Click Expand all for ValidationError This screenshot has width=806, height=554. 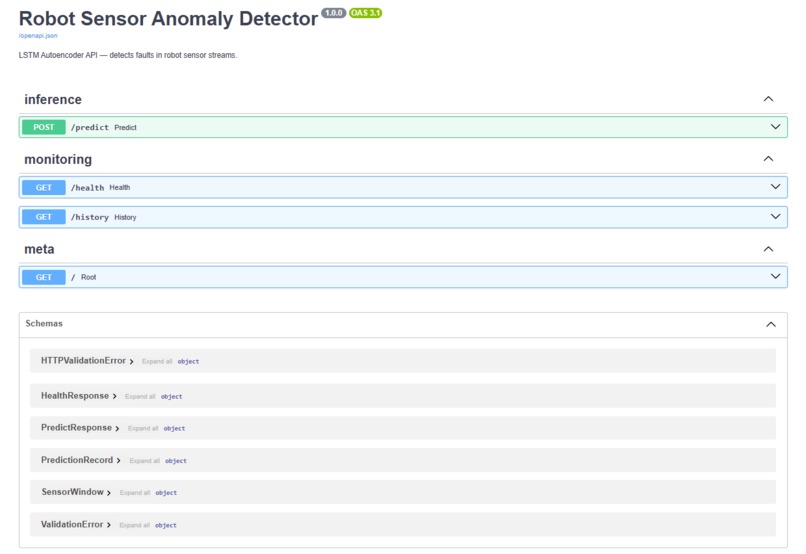[134, 525]
